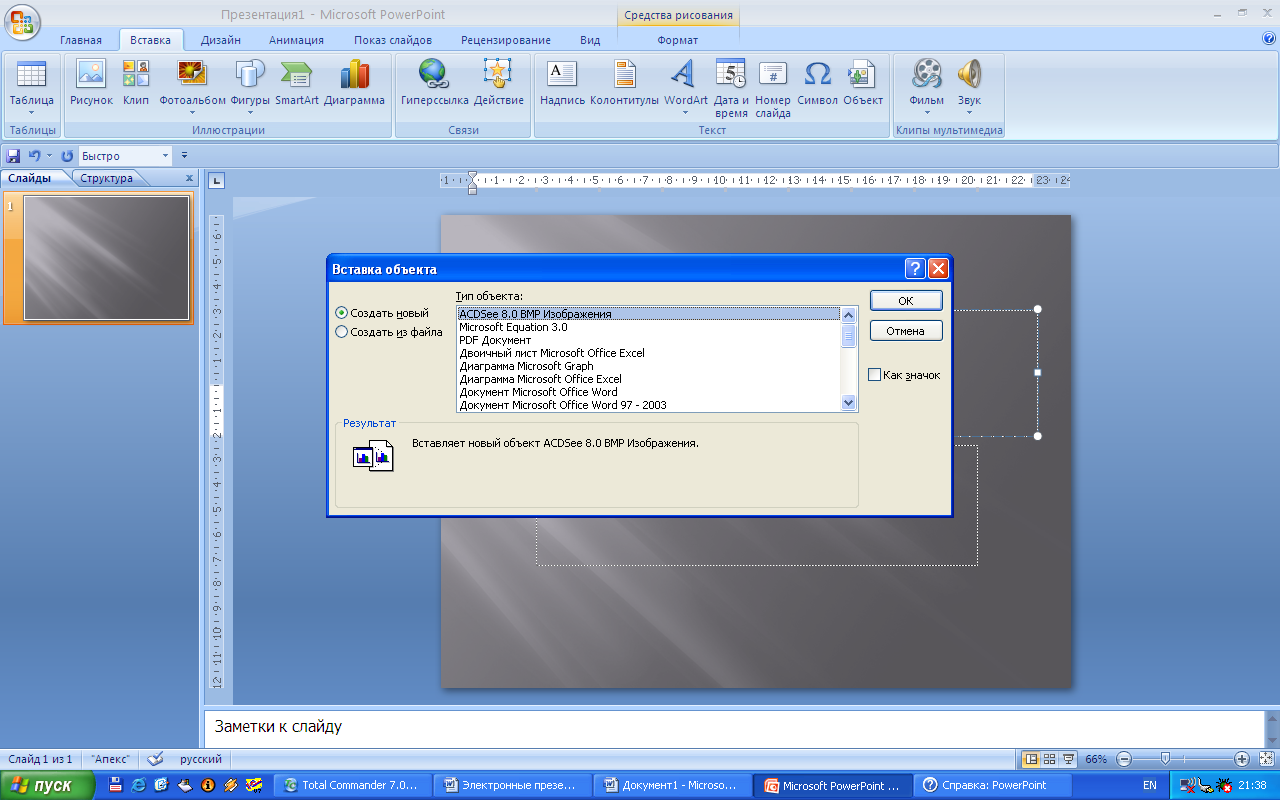Expand the Таблица dropdown arrow
1280x800 pixels.
coord(31,113)
